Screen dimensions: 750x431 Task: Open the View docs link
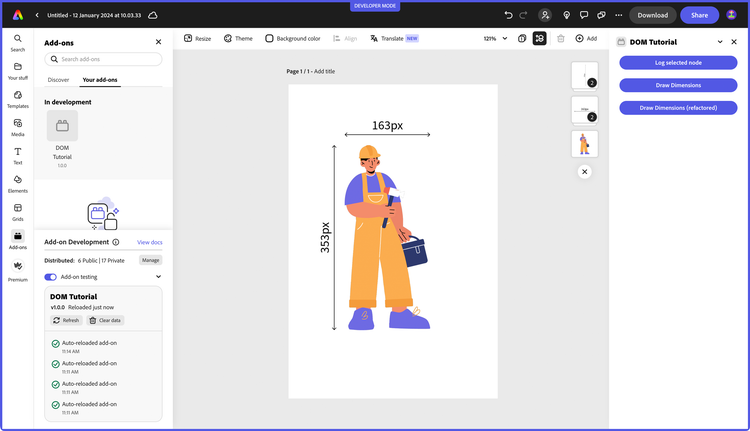(x=149, y=242)
